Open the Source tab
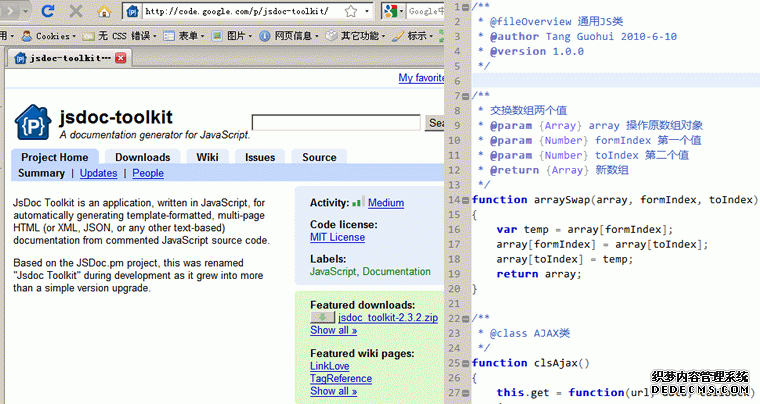 coord(319,157)
